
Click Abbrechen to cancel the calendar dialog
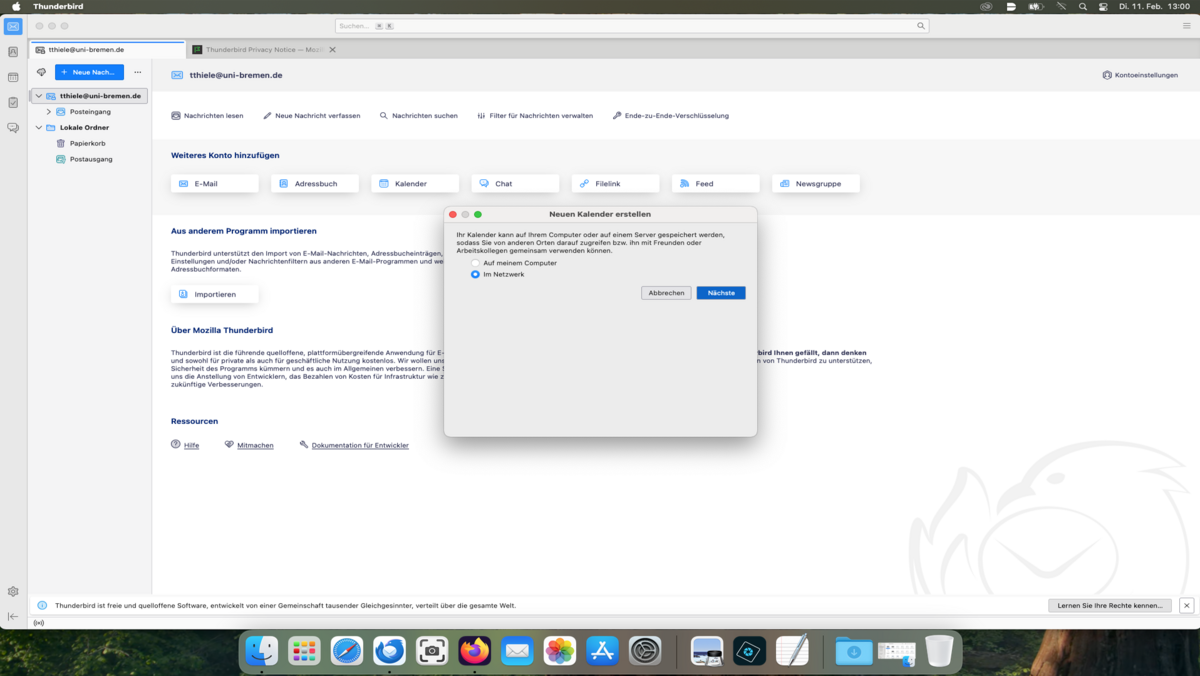point(666,293)
